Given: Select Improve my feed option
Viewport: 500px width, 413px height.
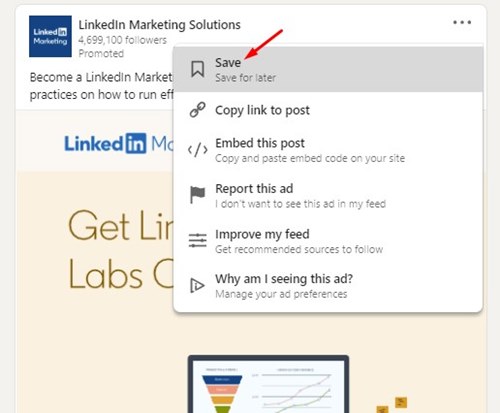Looking at the screenshot, I should click(x=328, y=241).
